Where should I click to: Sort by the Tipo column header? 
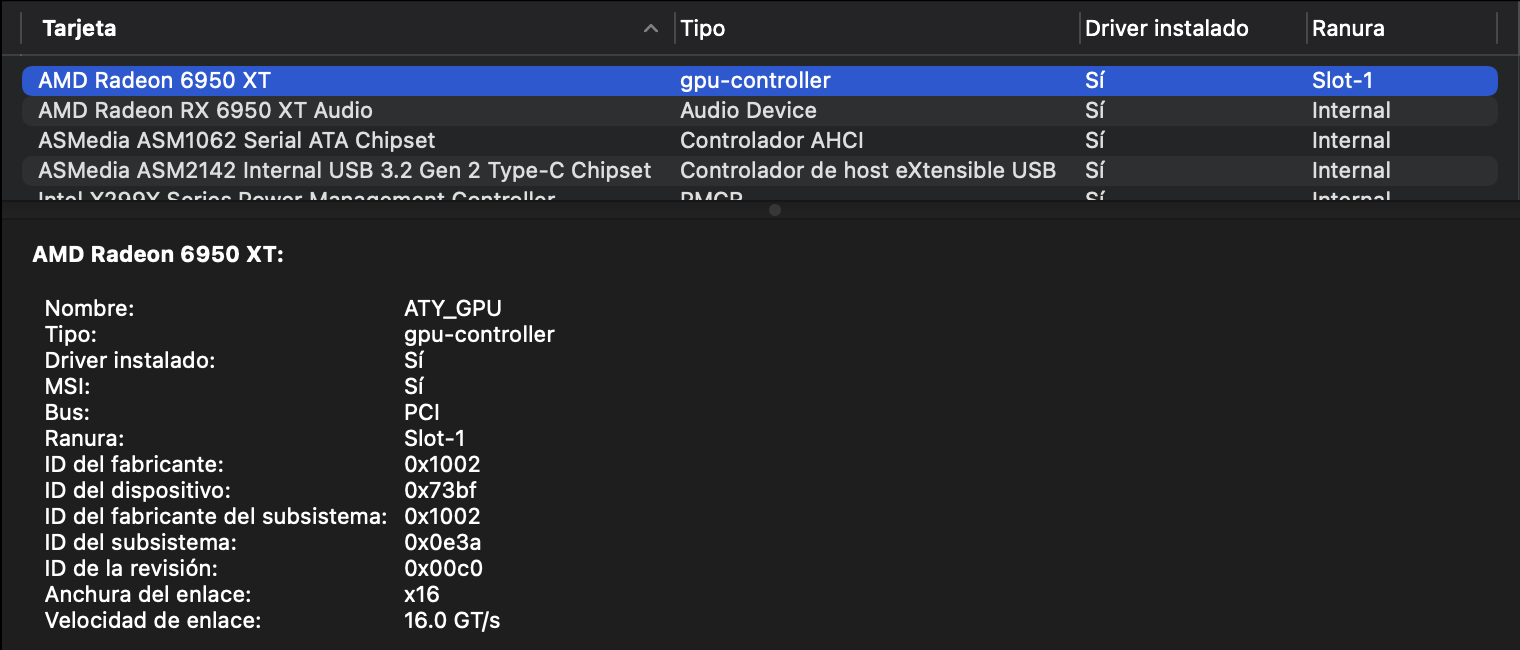[878, 29]
